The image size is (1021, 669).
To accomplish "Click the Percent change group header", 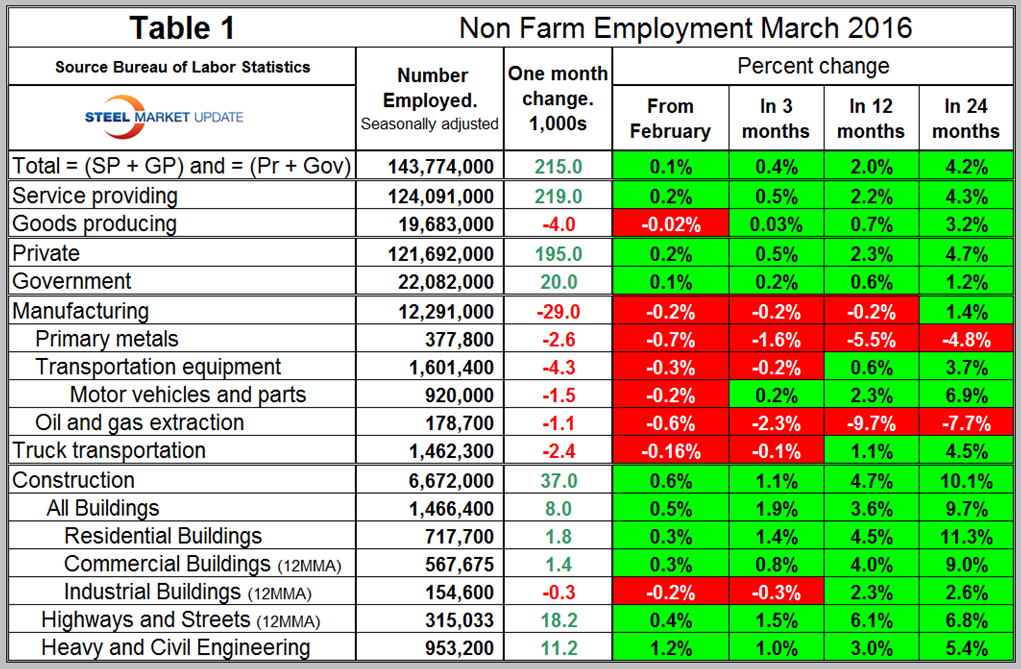I will 813,67.
